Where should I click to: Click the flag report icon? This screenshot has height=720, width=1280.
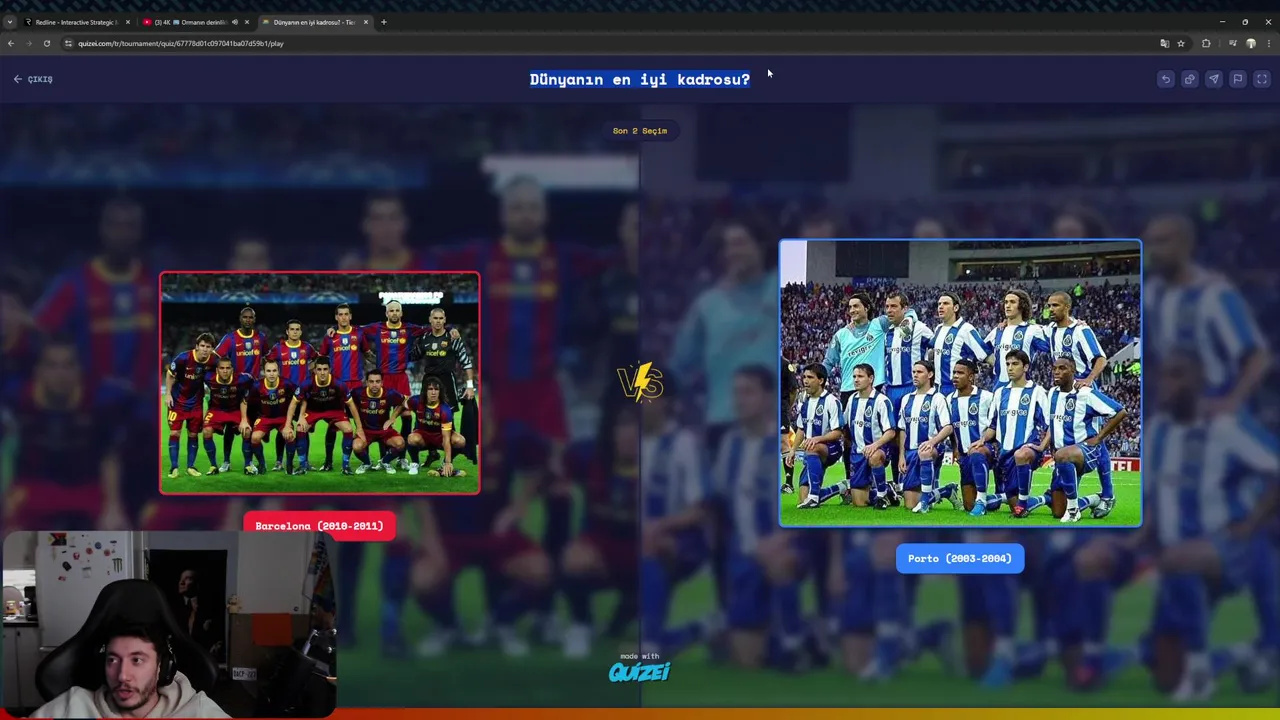pos(1237,79)
